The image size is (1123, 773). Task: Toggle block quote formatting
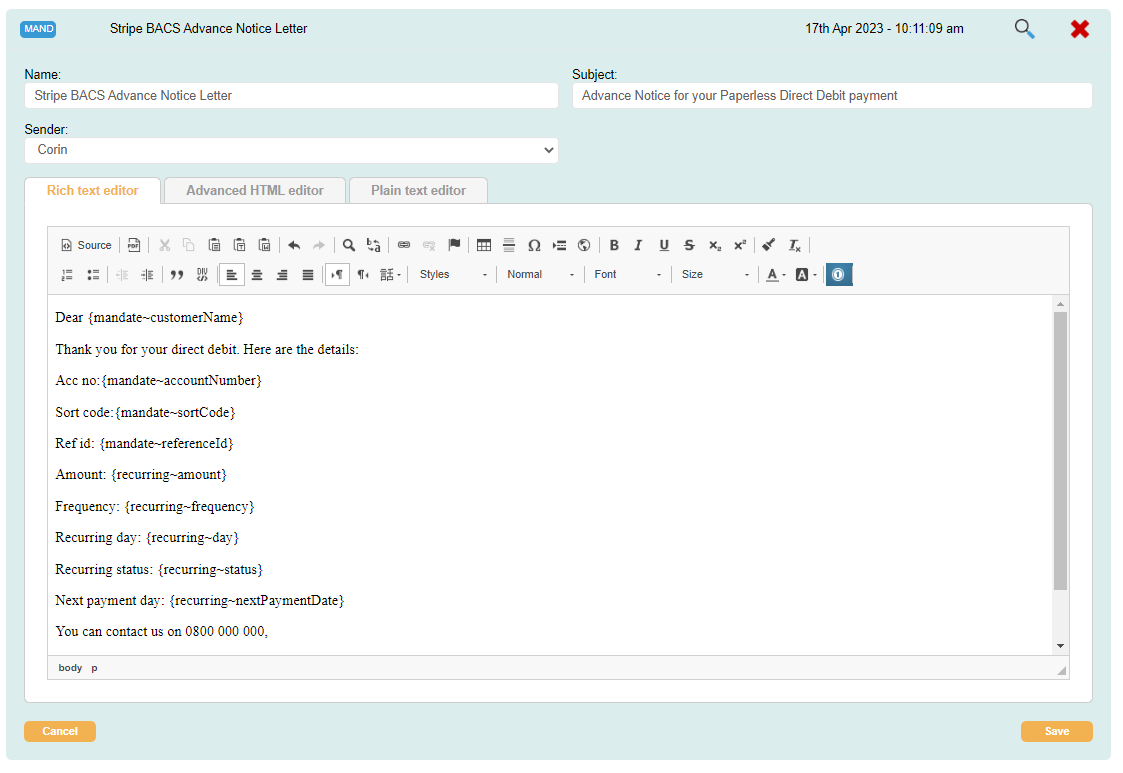pyautogui.click(x=177, y=274)
